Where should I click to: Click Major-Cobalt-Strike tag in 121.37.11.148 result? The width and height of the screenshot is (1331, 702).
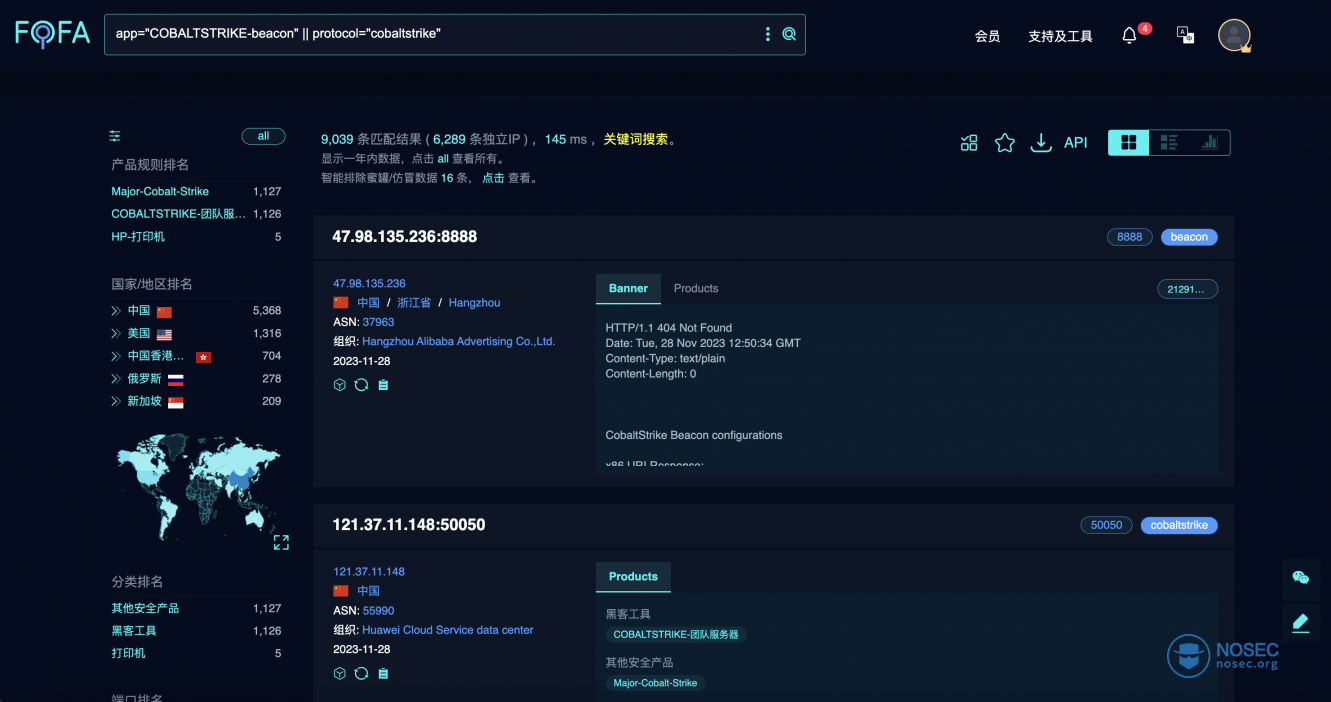pyautogui.click(x=655, y=683)
